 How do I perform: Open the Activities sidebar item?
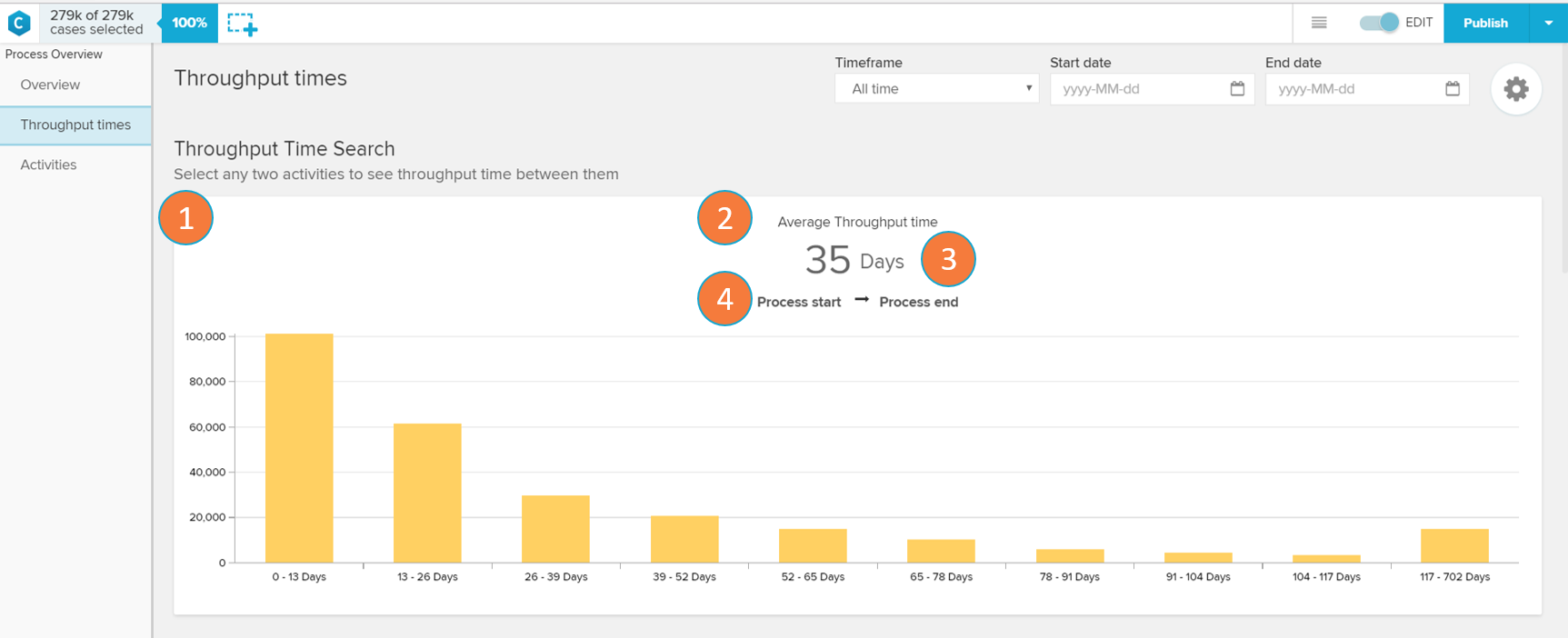coord(48,164)
